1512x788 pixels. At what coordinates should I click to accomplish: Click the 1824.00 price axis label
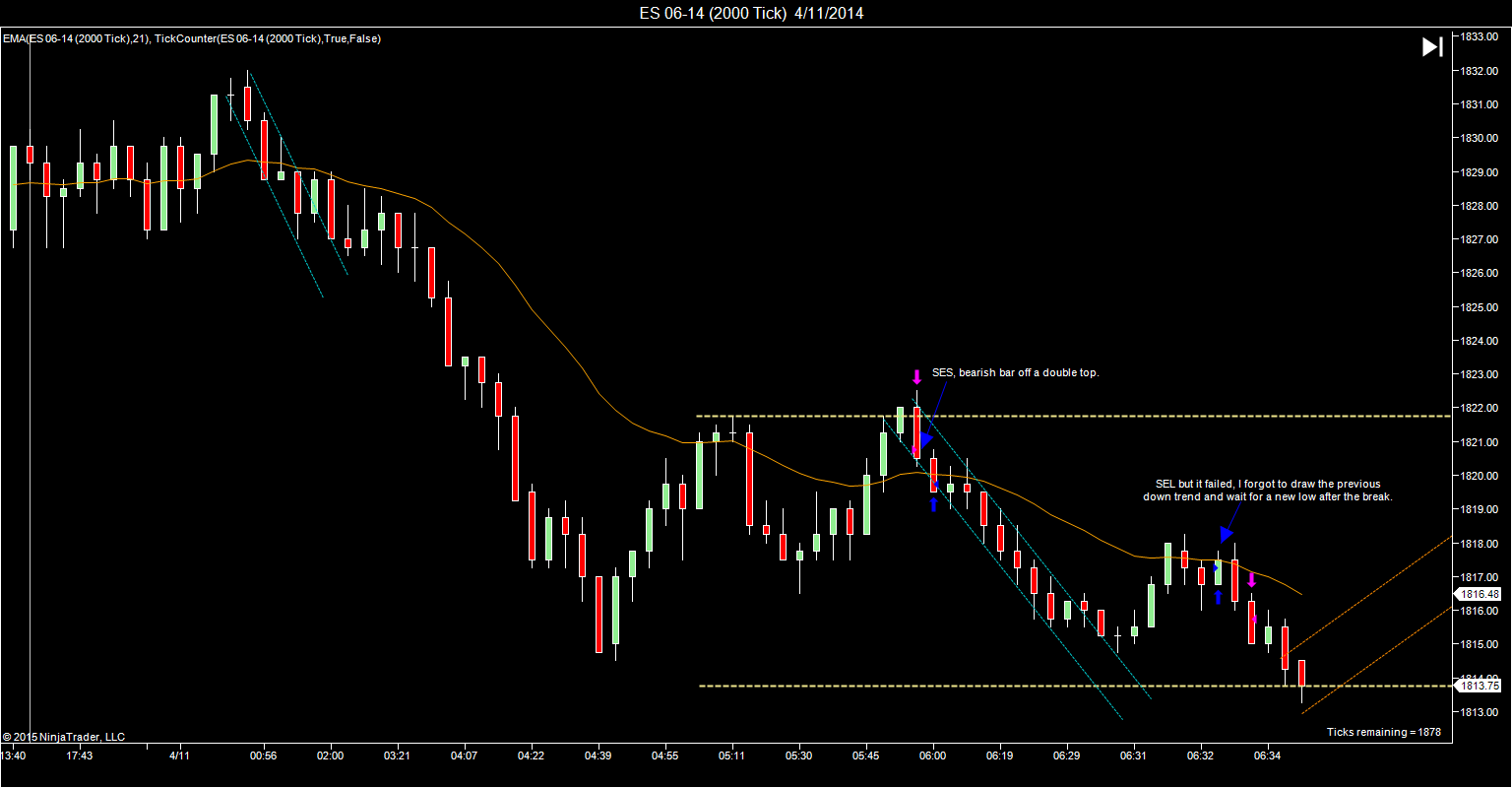(1479, 341)
